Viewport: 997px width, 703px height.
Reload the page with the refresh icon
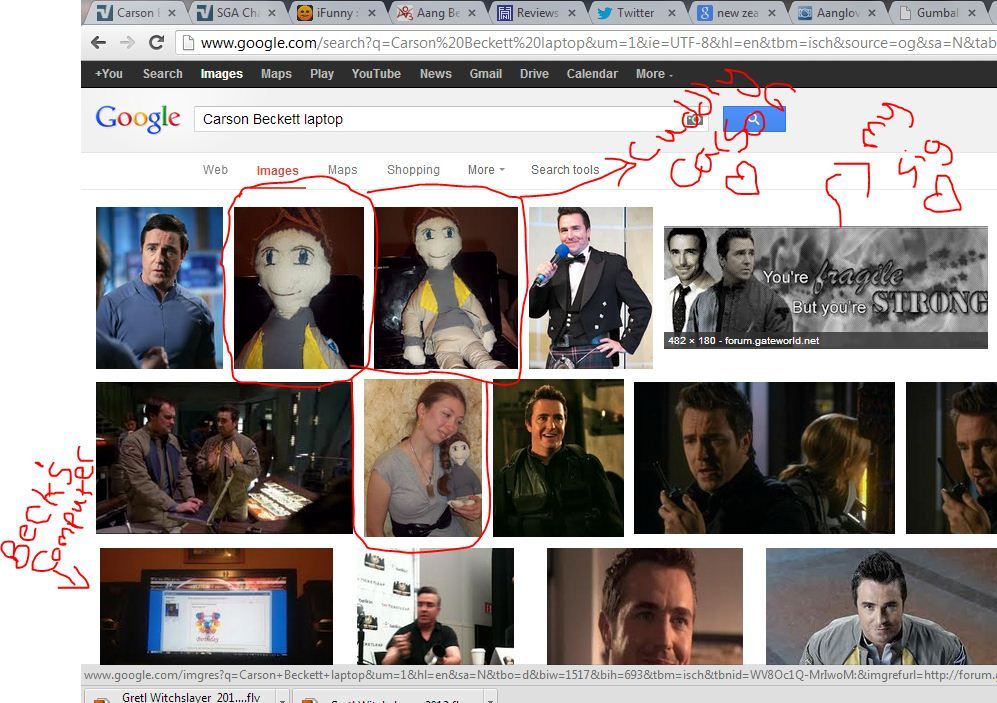156,43
